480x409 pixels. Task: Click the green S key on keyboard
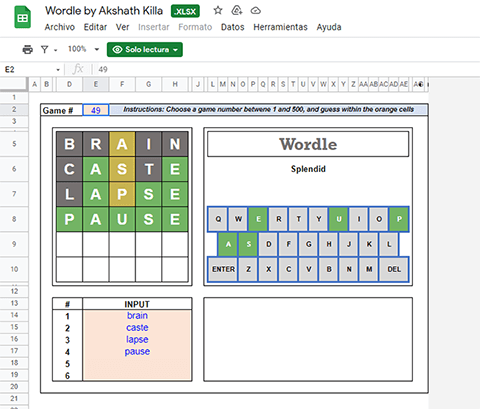coord(248,244)
